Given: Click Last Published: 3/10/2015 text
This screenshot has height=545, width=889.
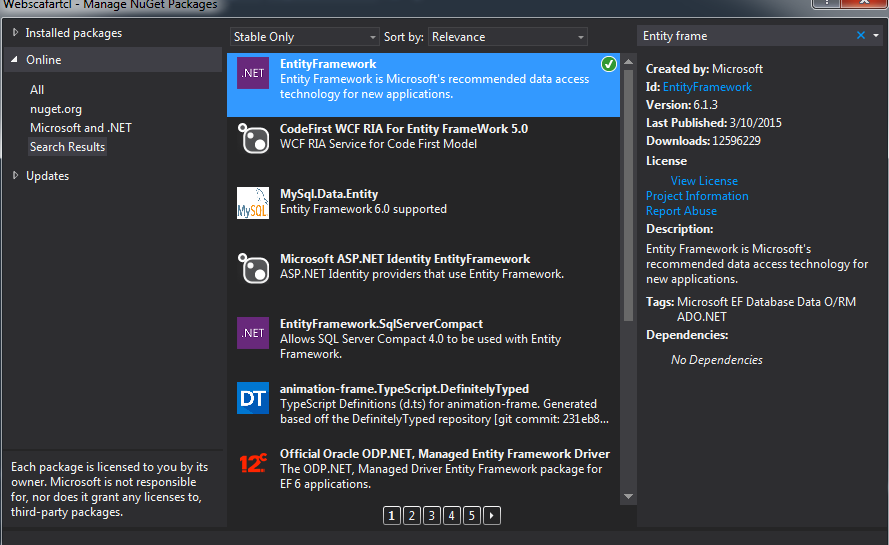Looking at the screenshot, I should (713, 122).
